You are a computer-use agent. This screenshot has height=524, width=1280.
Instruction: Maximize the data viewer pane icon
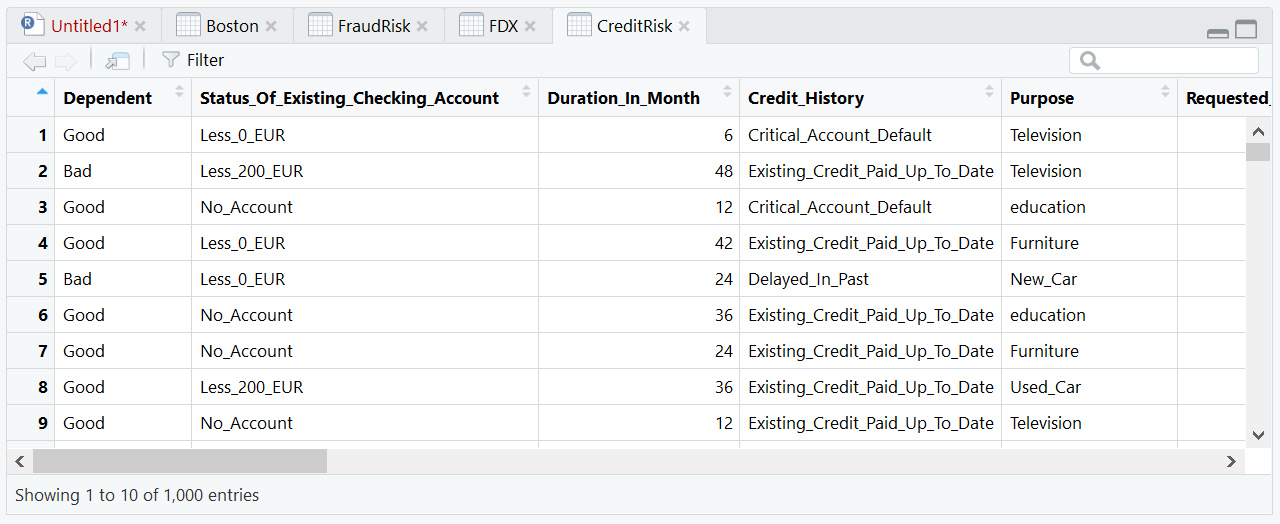1246,29
